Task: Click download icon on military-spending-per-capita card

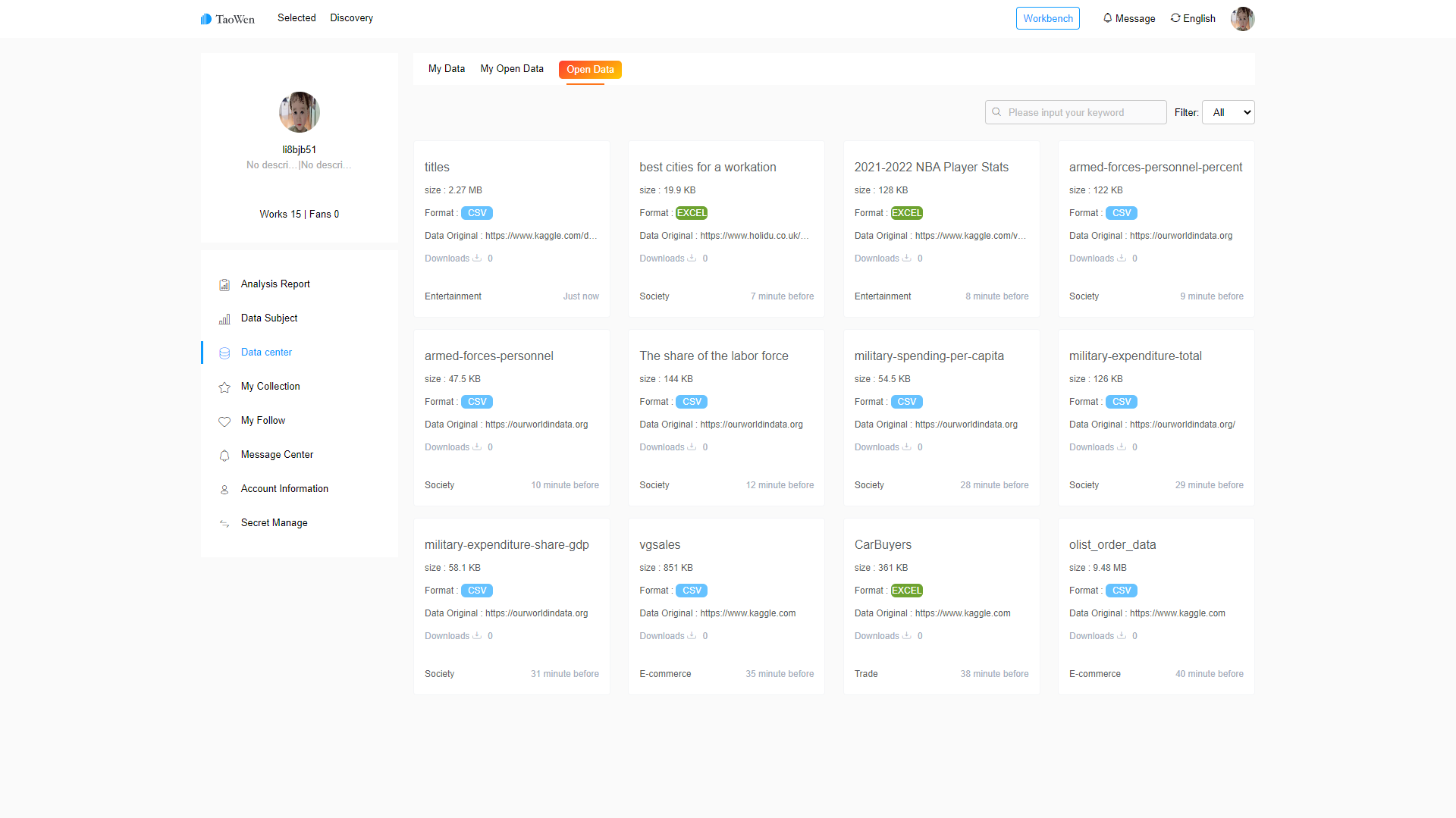Action: click(906, 447)
